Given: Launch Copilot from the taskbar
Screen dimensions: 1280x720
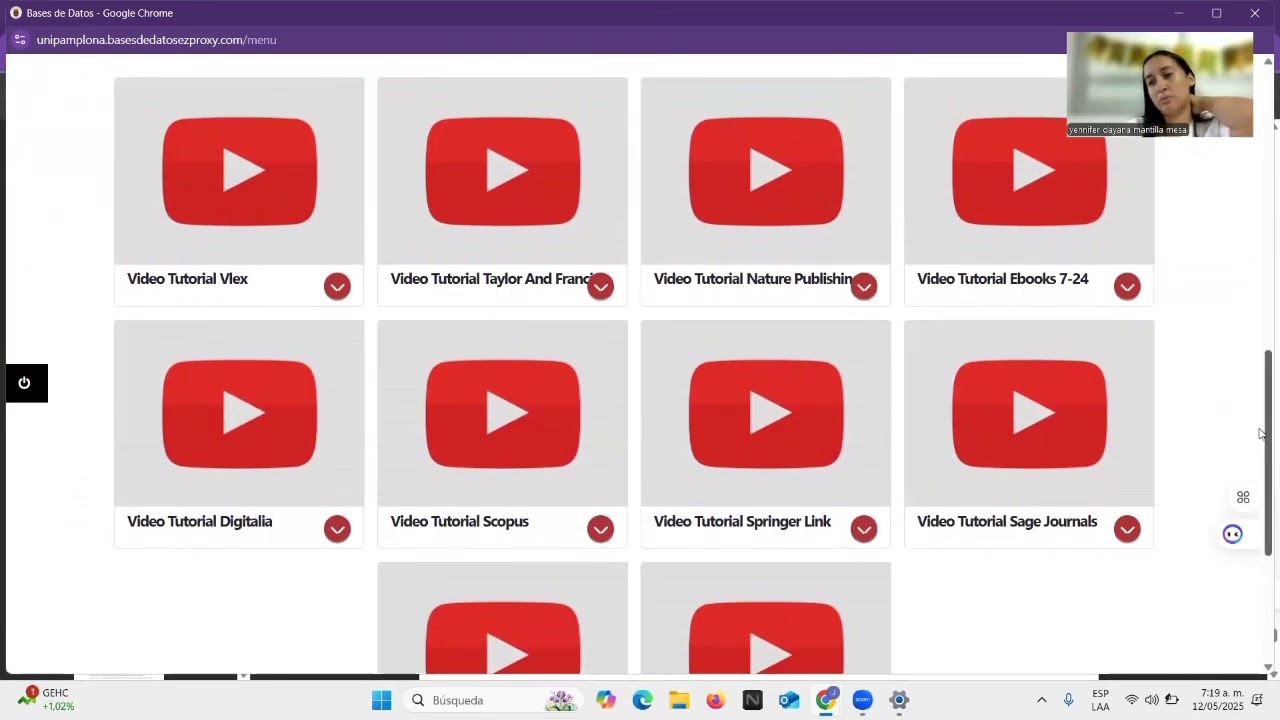Looking at the screenshot, I should click(x=606, y=700).
